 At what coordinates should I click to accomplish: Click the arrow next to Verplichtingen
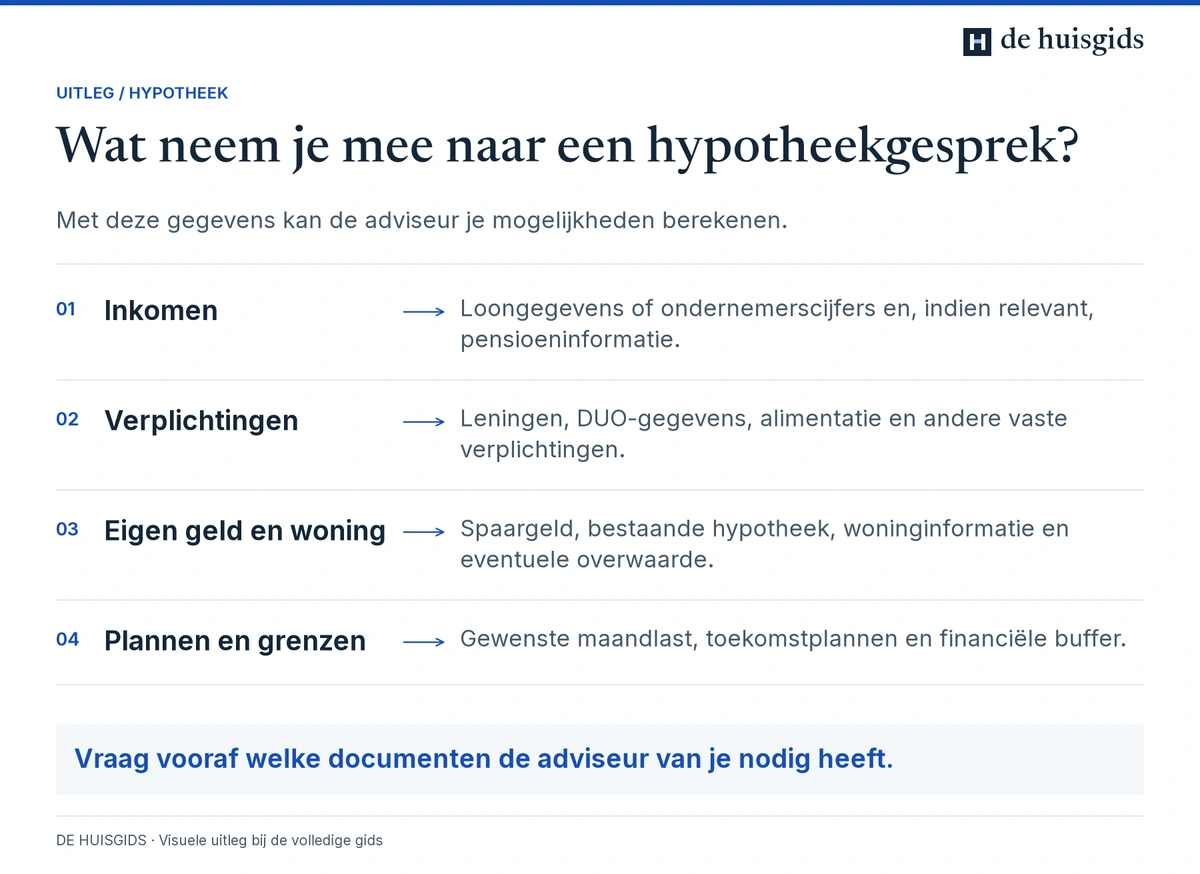(424, 422)
